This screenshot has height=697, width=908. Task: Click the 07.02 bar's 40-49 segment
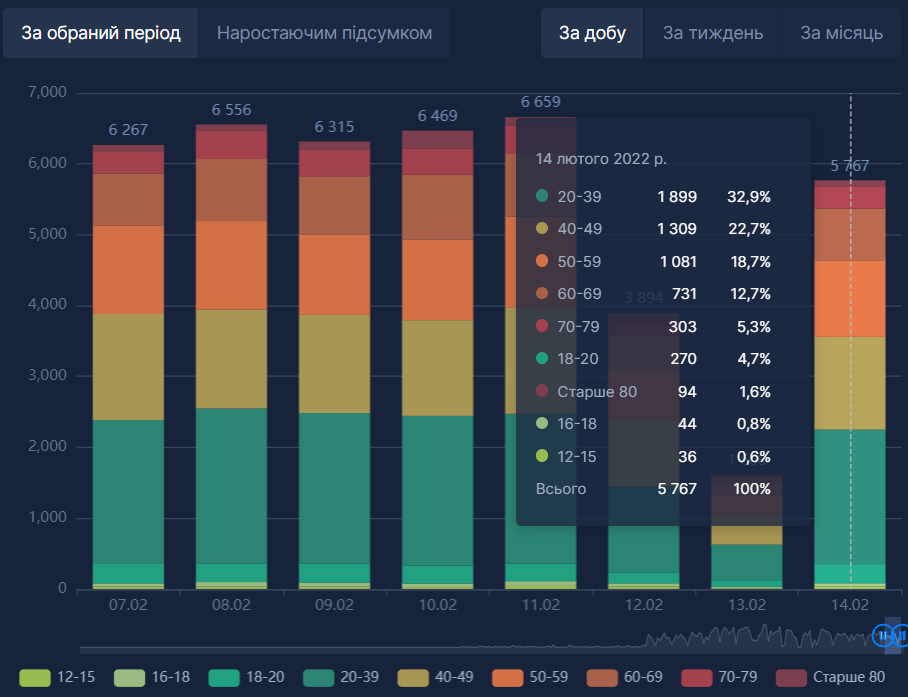(128, 366)
